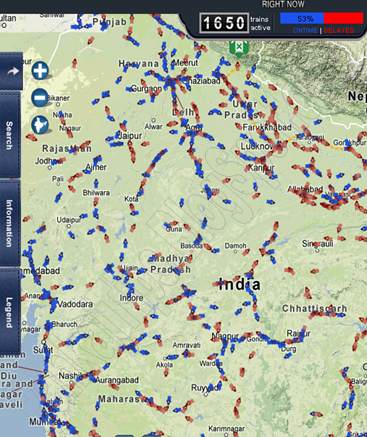Click the Kanpur city label
Screen dimensions: 367x437
(x=261, y=168)
